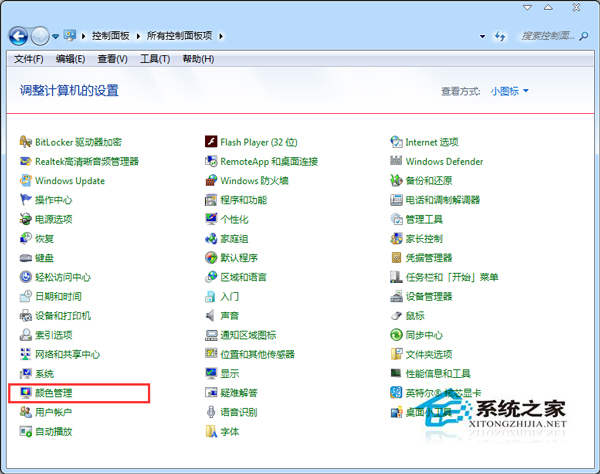This screenshot has width=600, height=474.
Task: Click the Forward navigation button
Action: [x=40, y=36]
